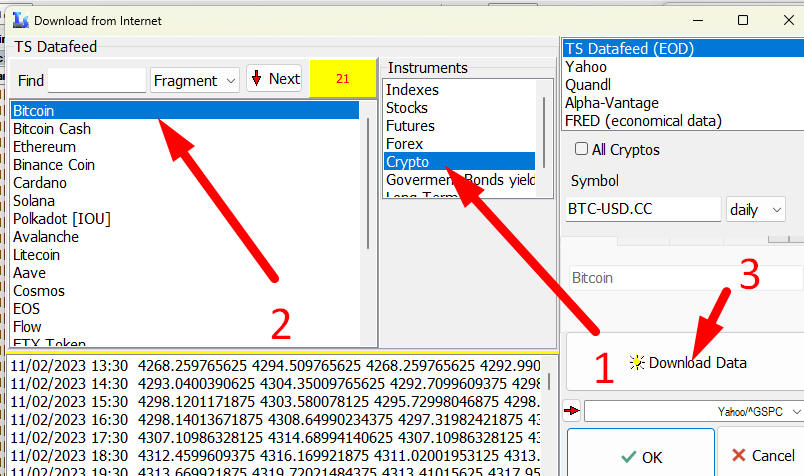This screenshot has width=804, height=476.
Task: Confirm with the green checkmark OK button
Action: (x=641, y=456)
